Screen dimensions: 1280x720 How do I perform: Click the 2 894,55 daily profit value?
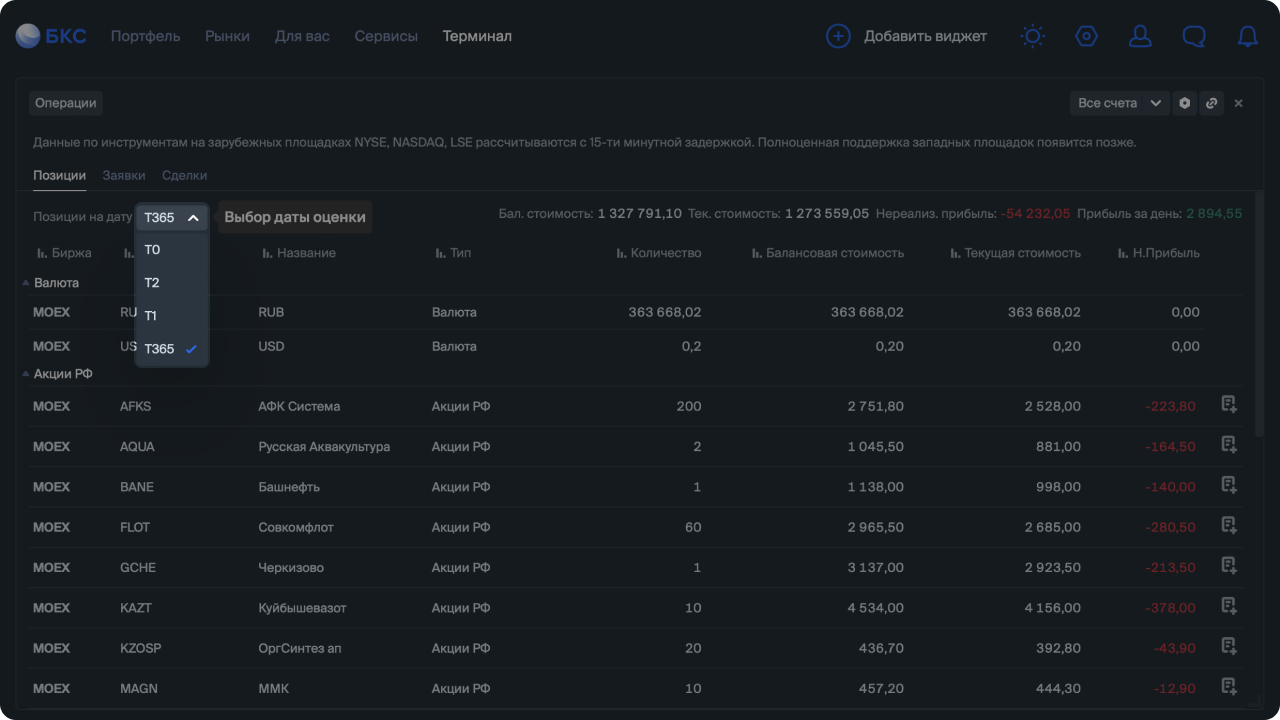(x=1214, y=214)
